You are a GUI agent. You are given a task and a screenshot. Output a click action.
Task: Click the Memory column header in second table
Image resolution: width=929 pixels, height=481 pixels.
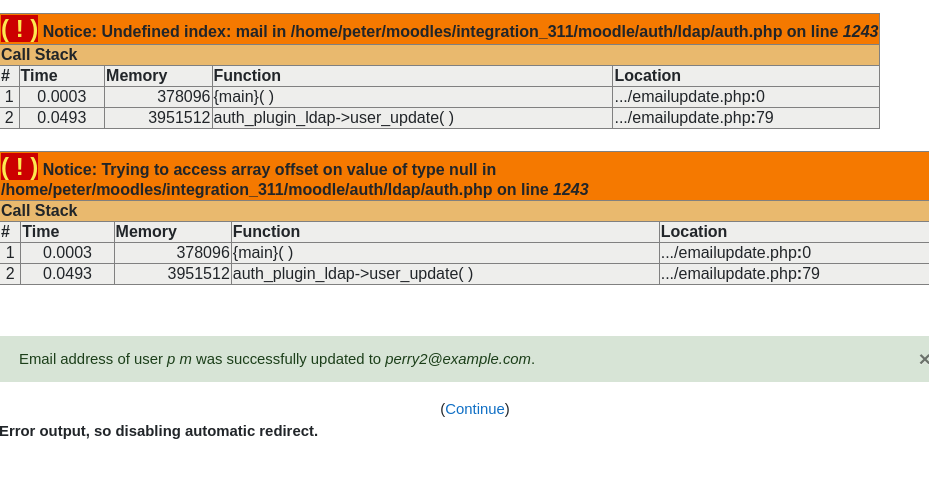point(146,232)
